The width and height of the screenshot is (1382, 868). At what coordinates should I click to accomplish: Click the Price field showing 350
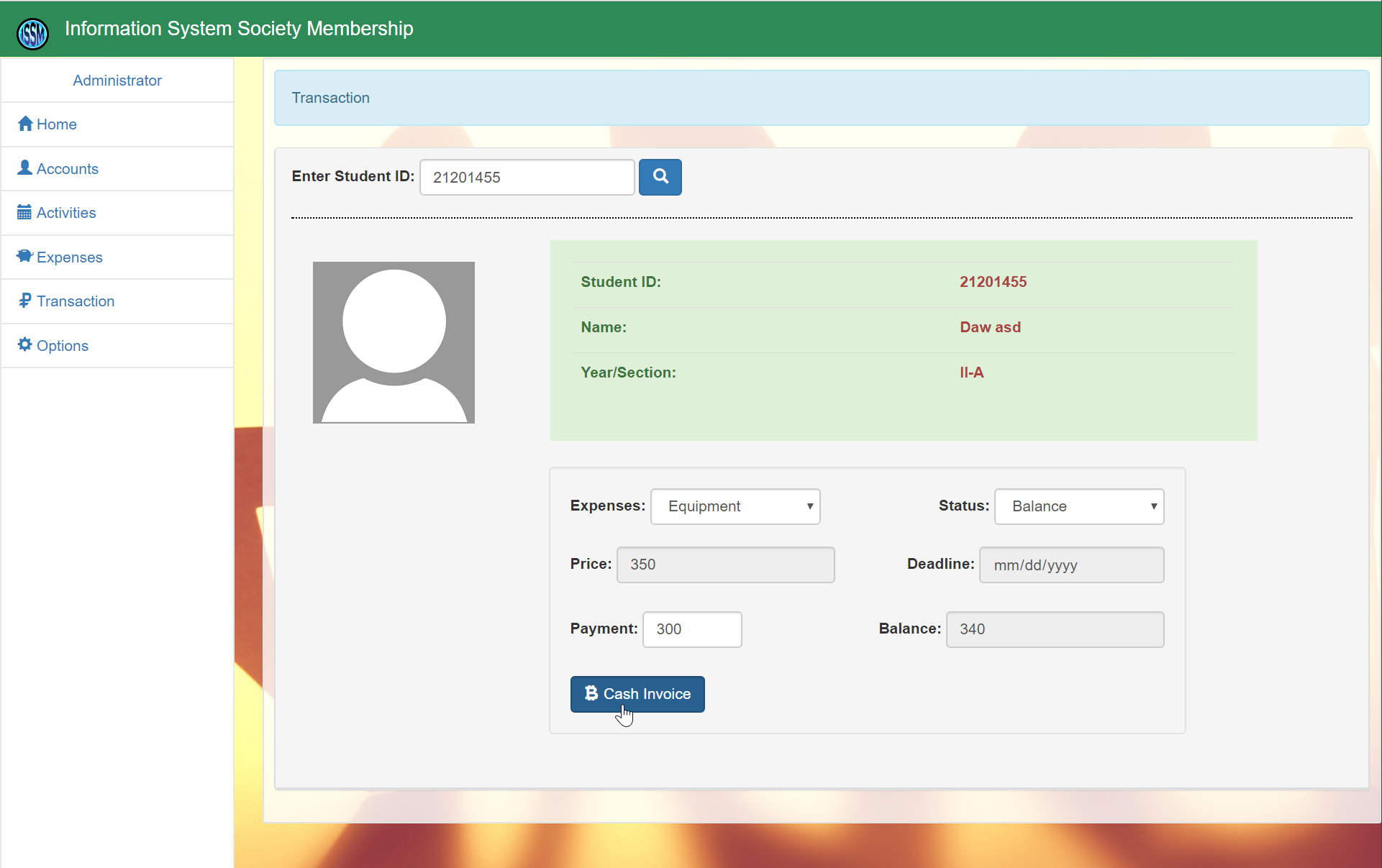[x=725, y=565]
